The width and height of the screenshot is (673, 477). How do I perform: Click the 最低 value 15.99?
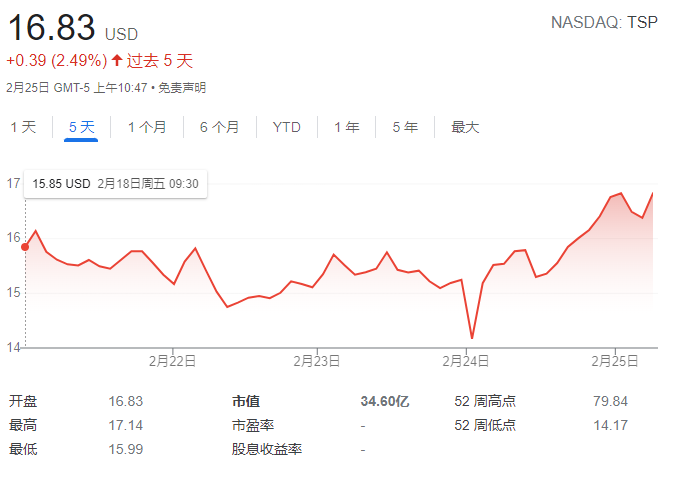pyautogui.click(x=126, y=450)
